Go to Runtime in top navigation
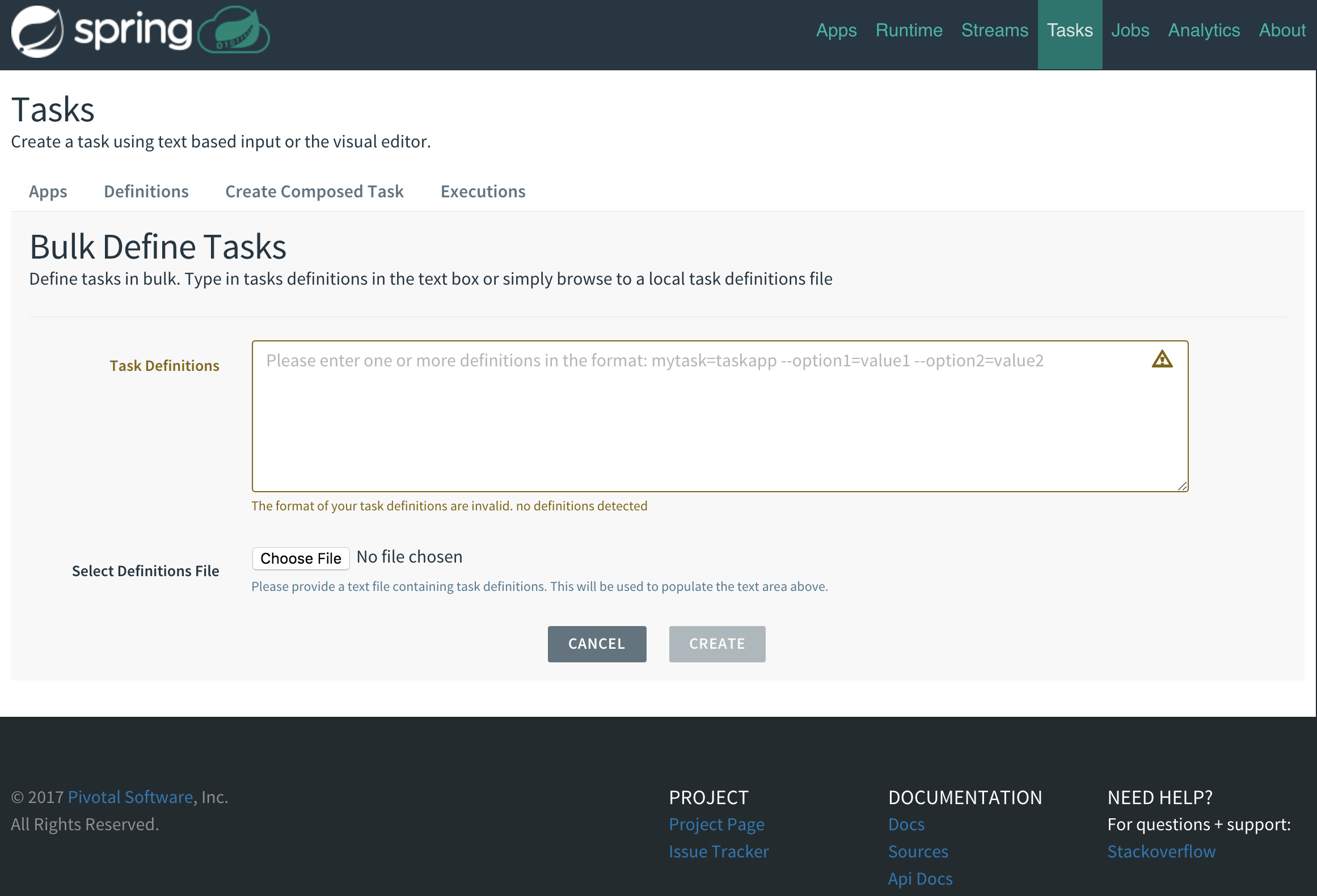 point(909,31)
